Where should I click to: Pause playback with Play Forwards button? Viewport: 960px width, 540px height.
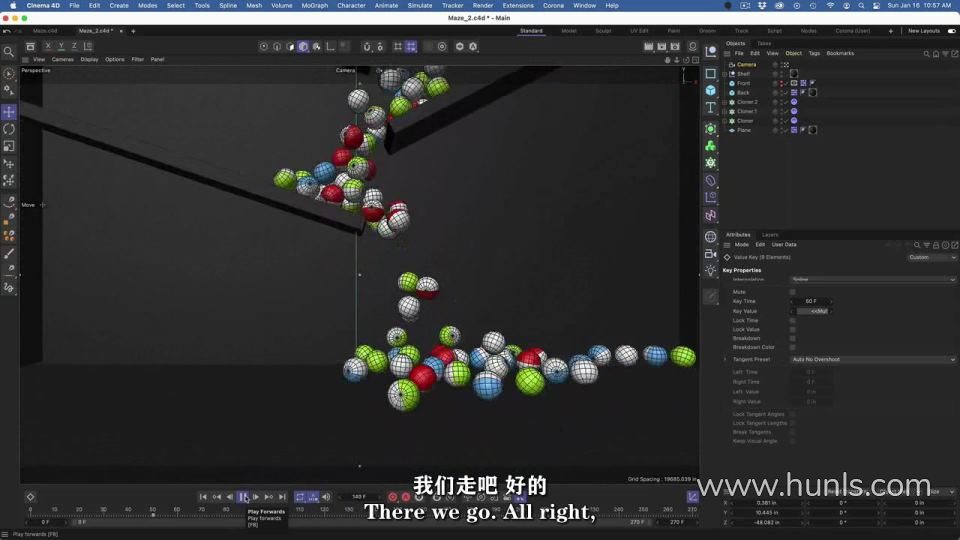click(x=243, y=497)
